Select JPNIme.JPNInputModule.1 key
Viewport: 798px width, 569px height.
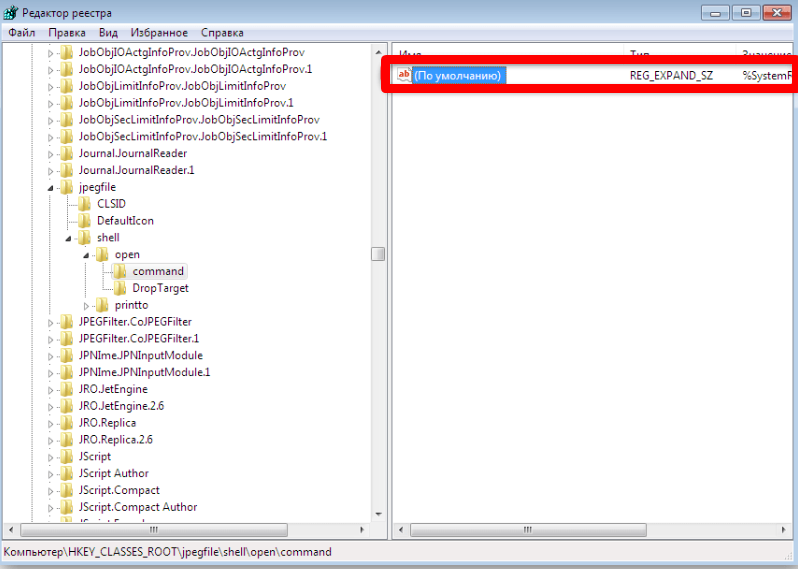[x=145, y=372]
